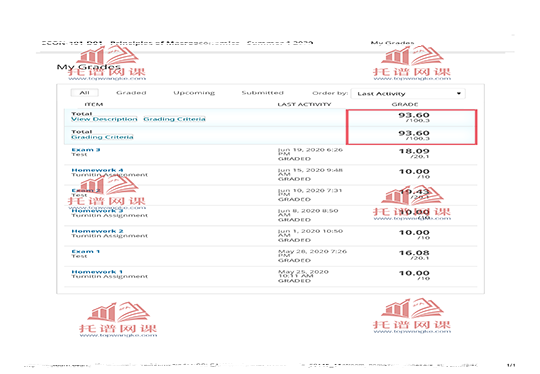Open the Submitted filter tab
Image resolution: width=540 pixels, height=374 pixels.
(x=262, y=93)
